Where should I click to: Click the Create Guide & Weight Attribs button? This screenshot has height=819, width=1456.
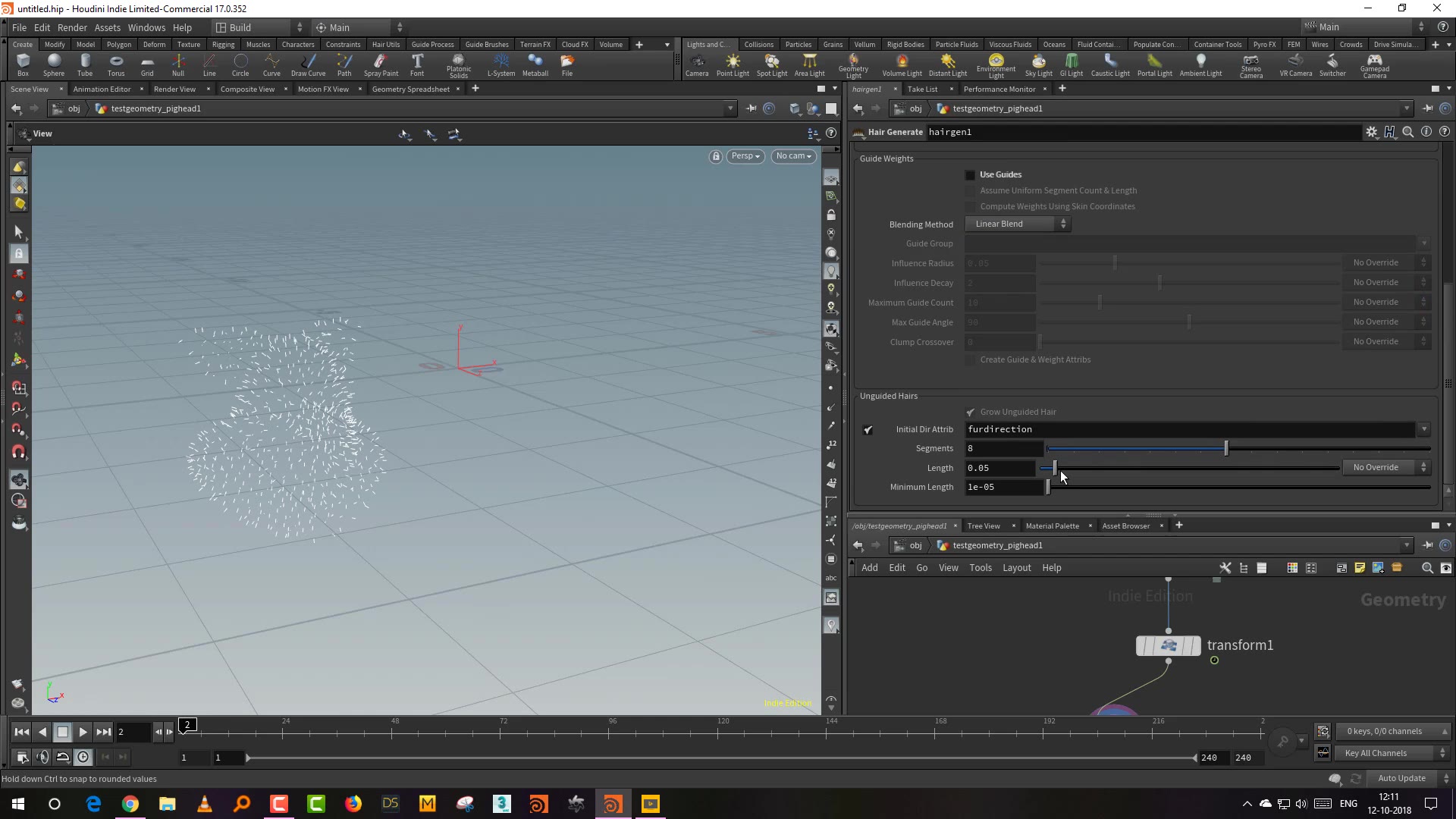pyautogui.click(x=1035, y=359)
